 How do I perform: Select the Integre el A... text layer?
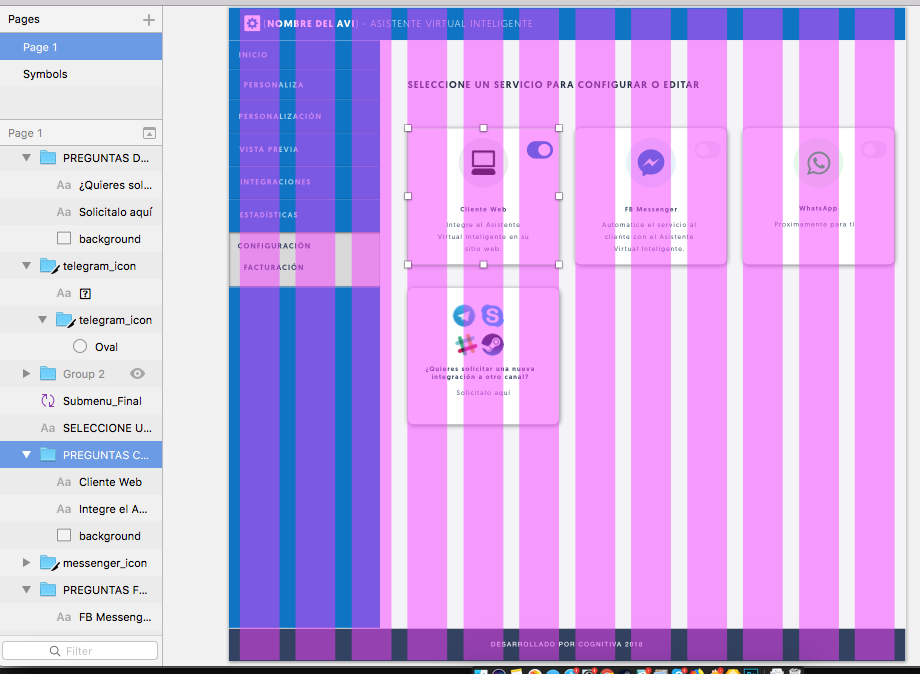coord(81,509)
